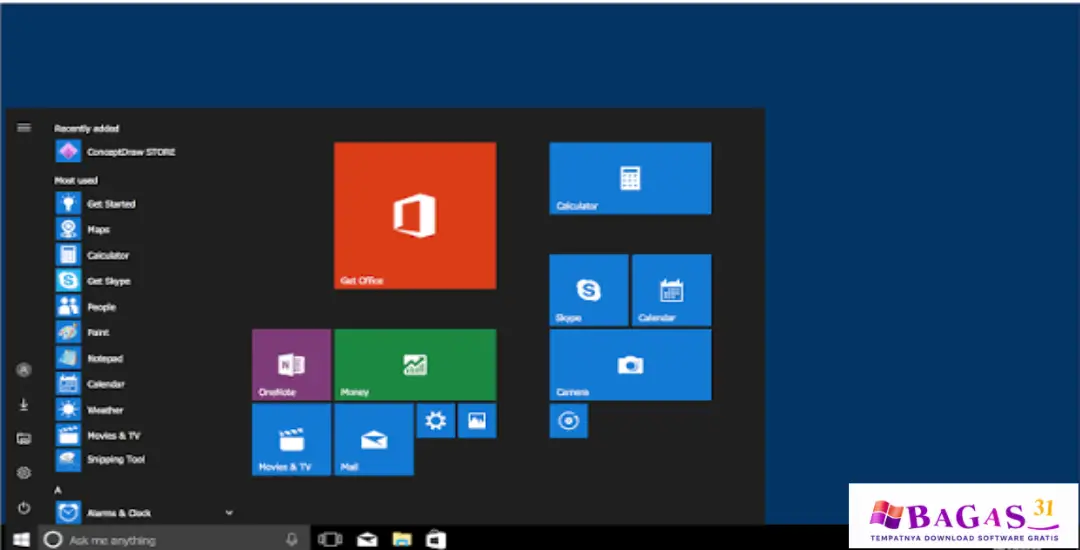Viewport: 1080px width, 550px height.
Task: Click the Cortana microphone icon
Action: pos(292,540)
